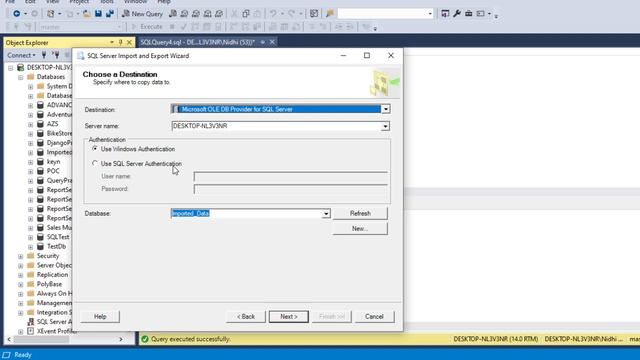Click the Open File folder icon

coord(87,13)
